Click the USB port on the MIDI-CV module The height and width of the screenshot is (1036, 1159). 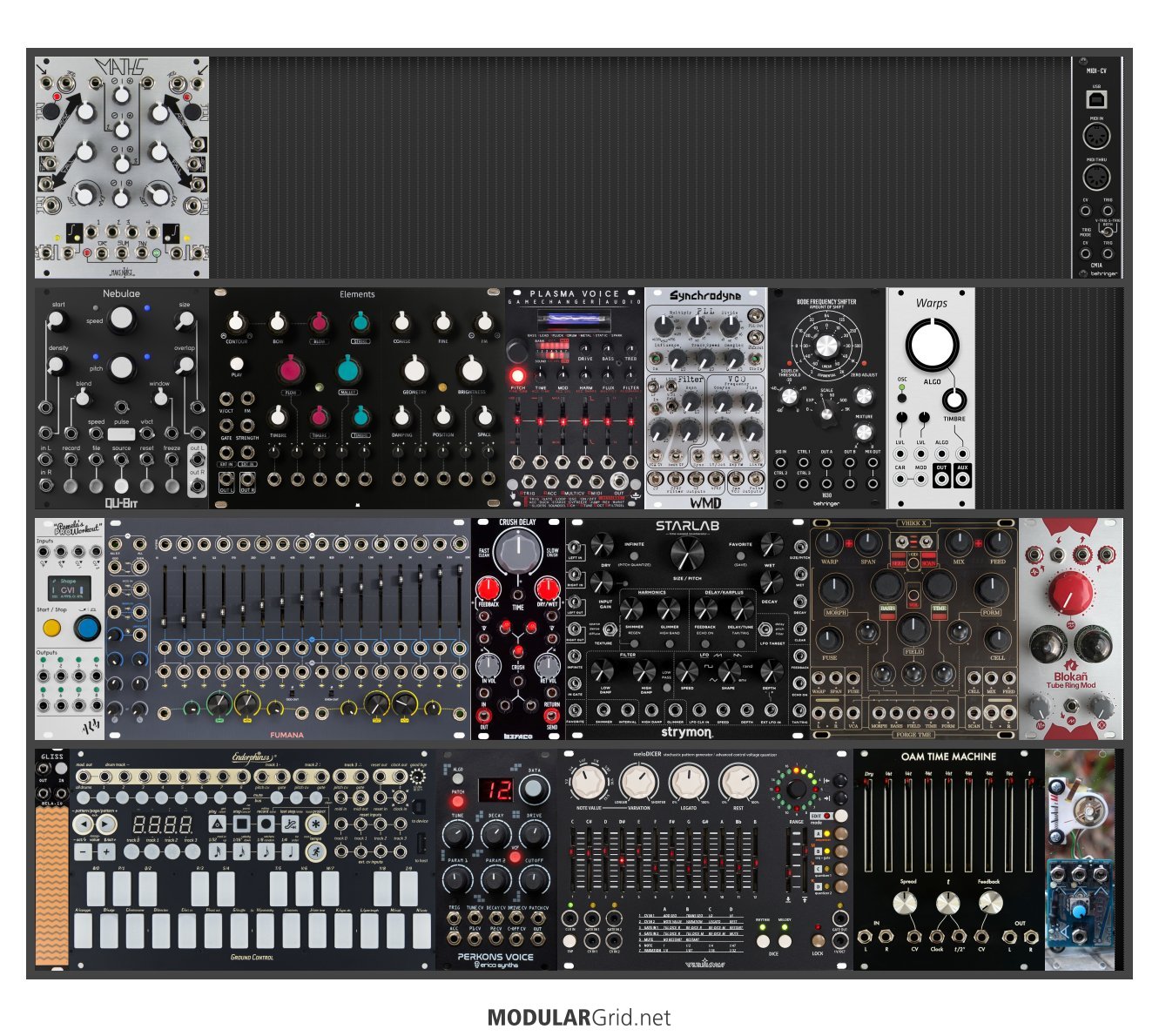pyautogui.click(x=1096, y=100)
